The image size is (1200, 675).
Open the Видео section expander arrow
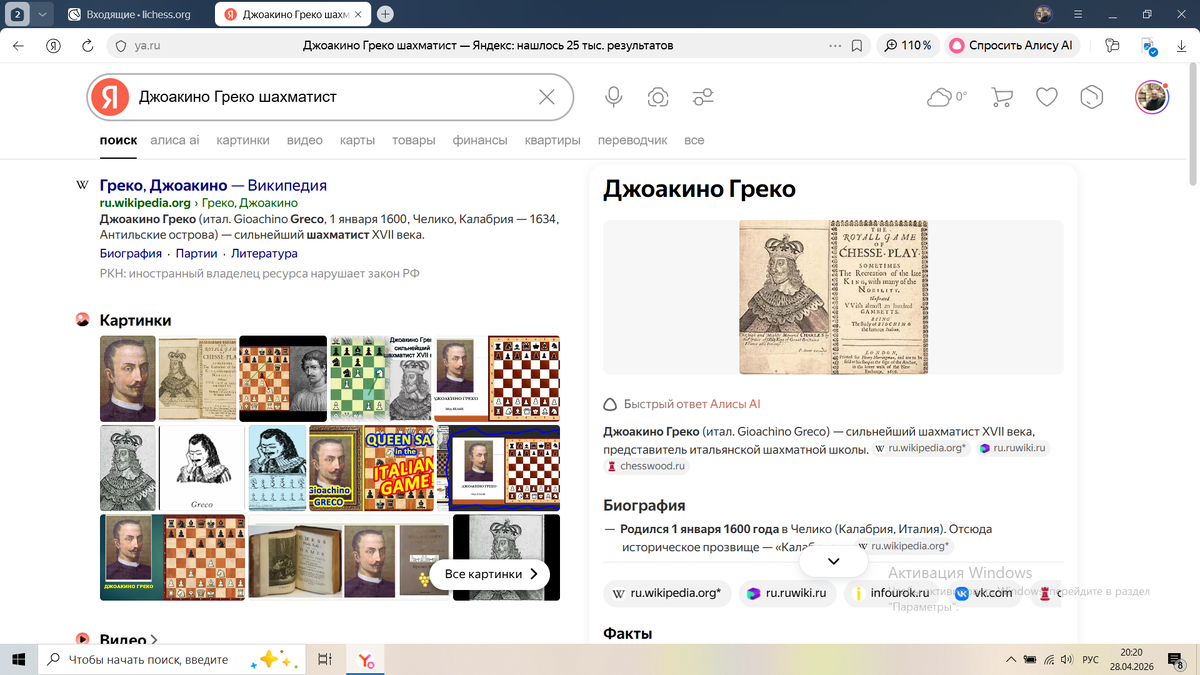153,640
